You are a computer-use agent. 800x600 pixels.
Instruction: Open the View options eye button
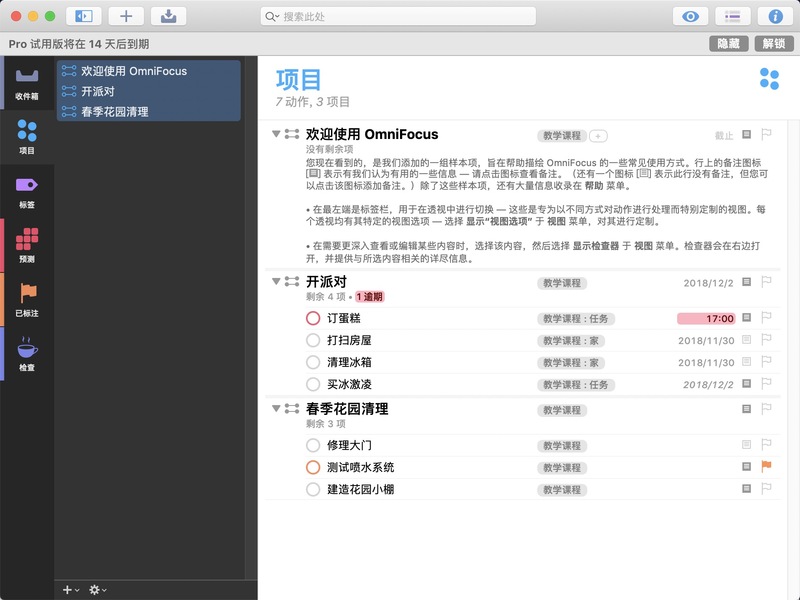(x=690, y=16)
